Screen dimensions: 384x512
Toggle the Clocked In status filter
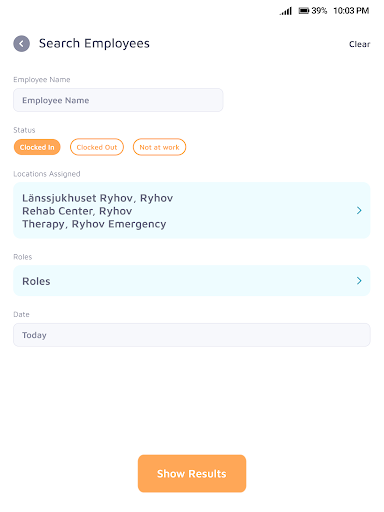coord(37,147)
